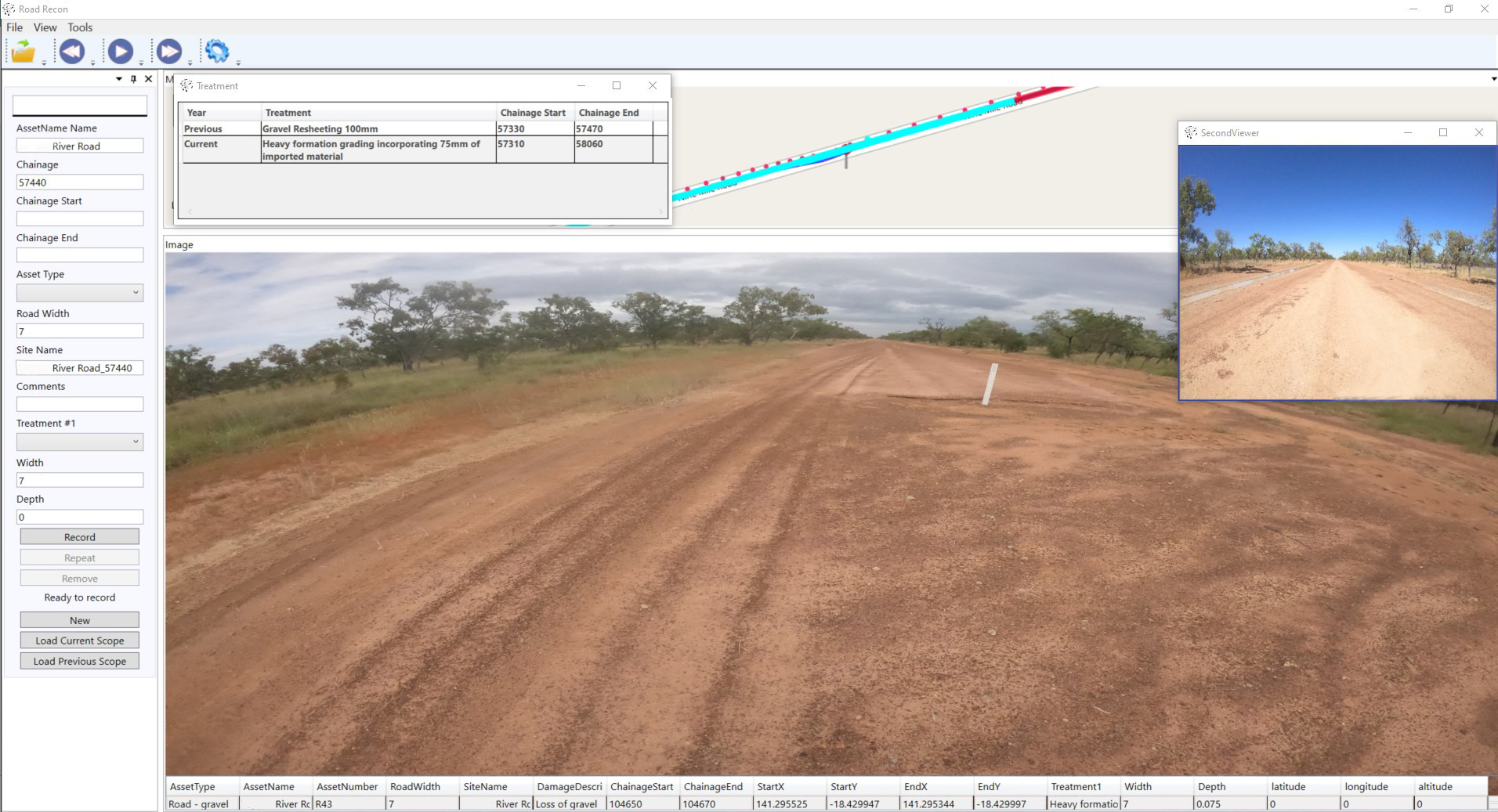This screenshot has height=812, width=1498.
Task: Click the AssetName Name field
Action: click(80, 146)
